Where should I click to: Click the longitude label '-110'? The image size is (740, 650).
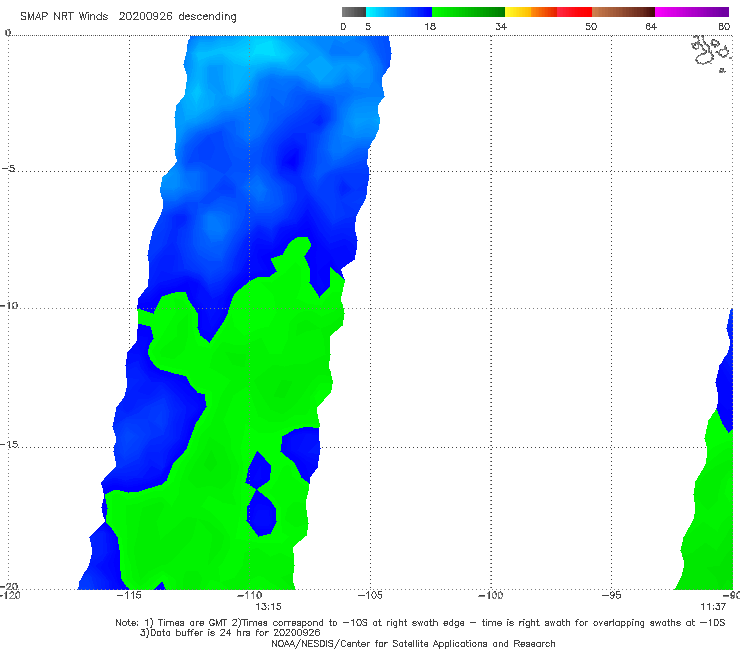coord(249,595)
